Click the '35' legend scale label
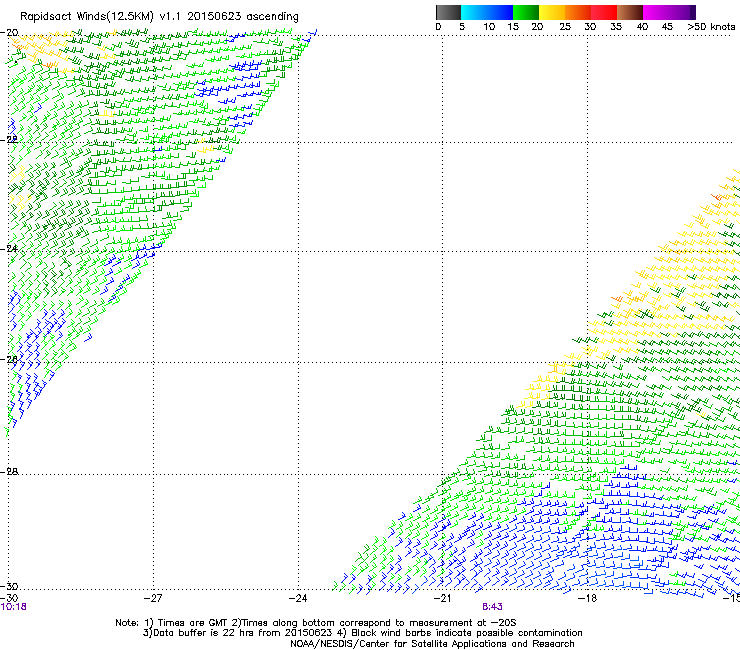Viewport: 740px width, 650px height. coord(616,26)
